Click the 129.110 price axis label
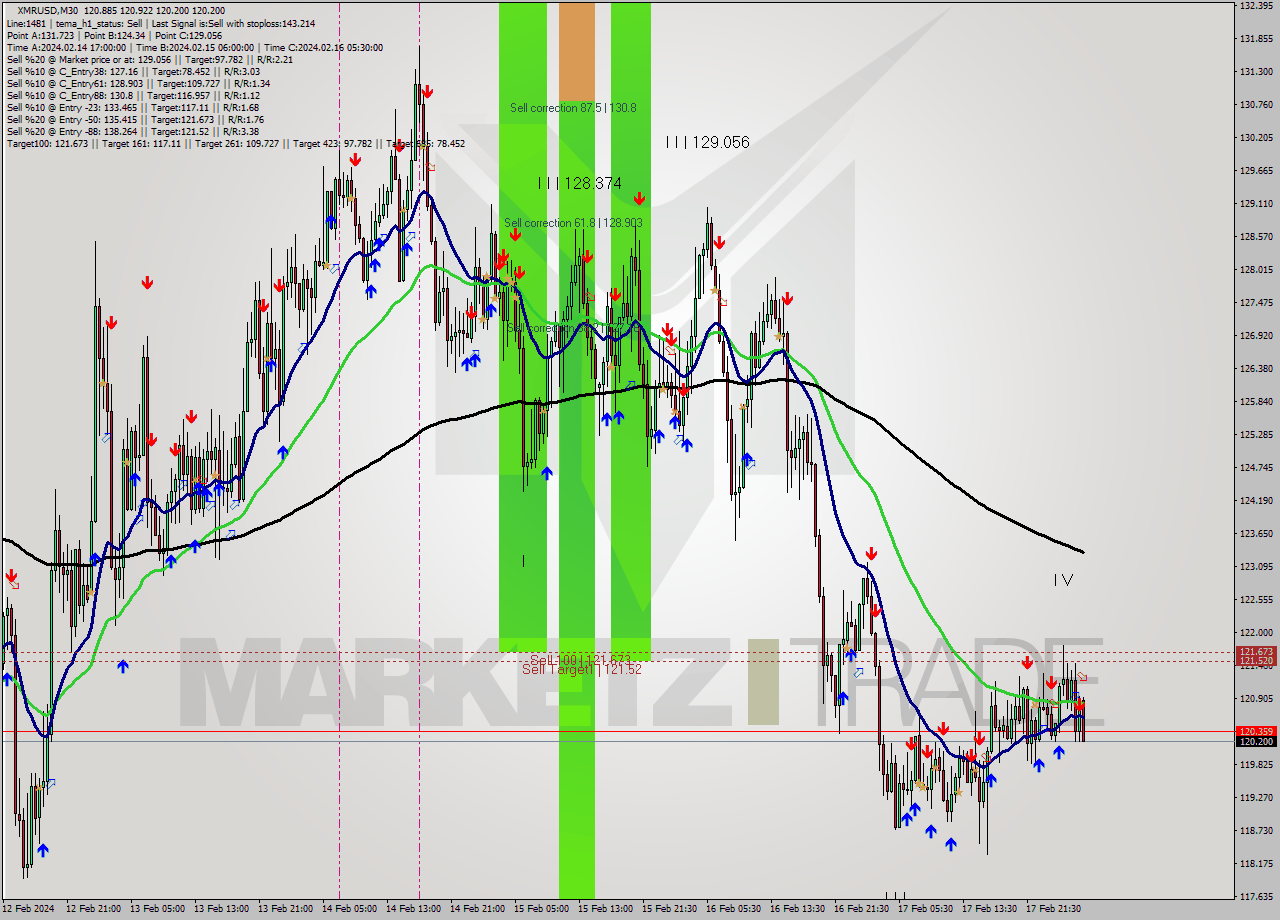1280x920 pixels. [1256, 204]
